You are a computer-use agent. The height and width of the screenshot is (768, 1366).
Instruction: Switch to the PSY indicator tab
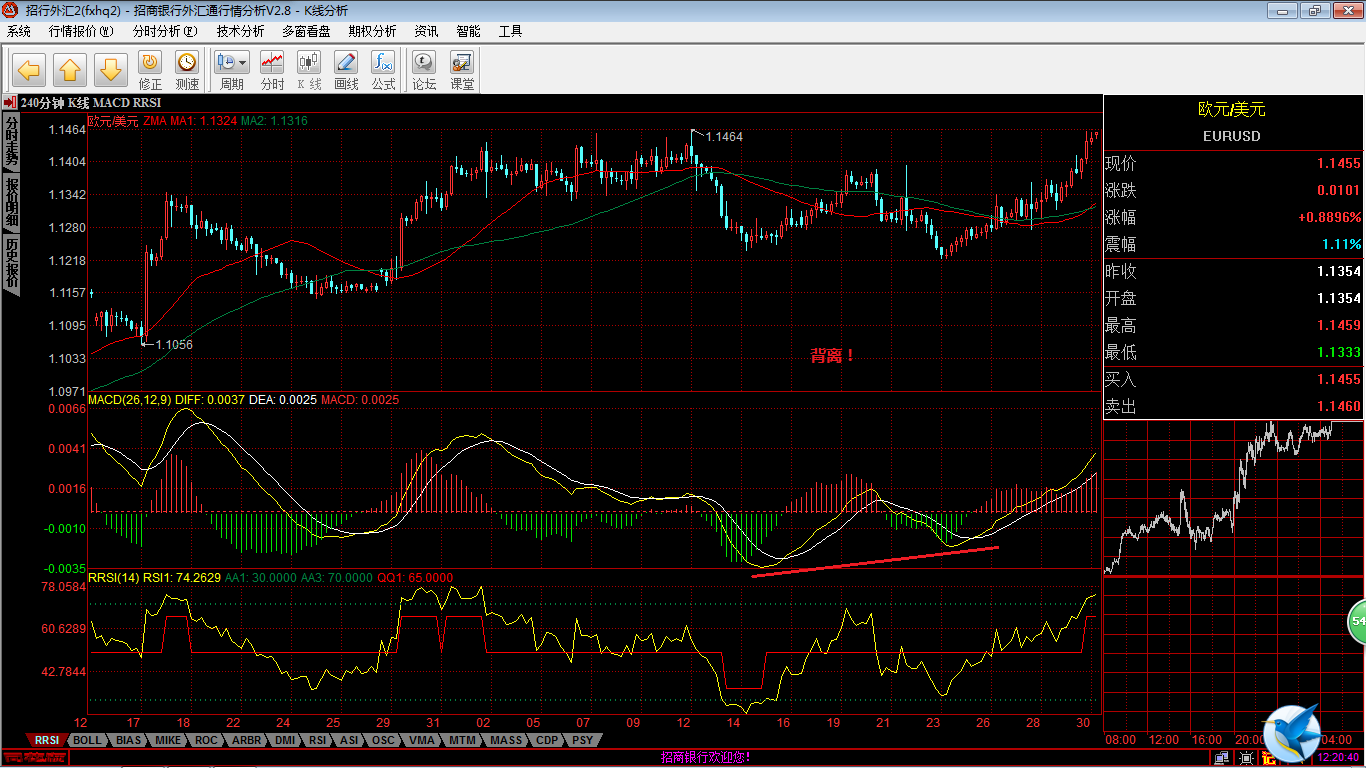[x=582, y=740]
